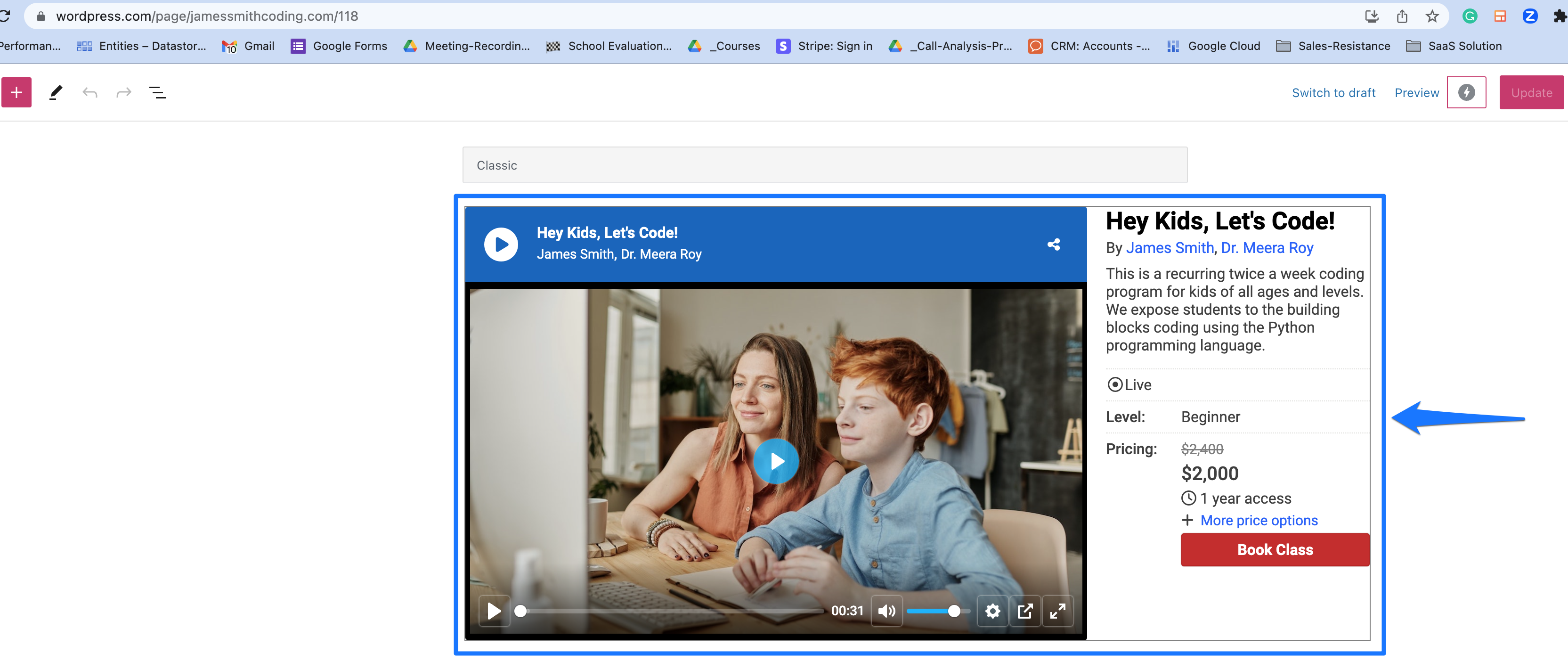Click the video header title text
The image size is (1568, 661).
tap(607, 233)
